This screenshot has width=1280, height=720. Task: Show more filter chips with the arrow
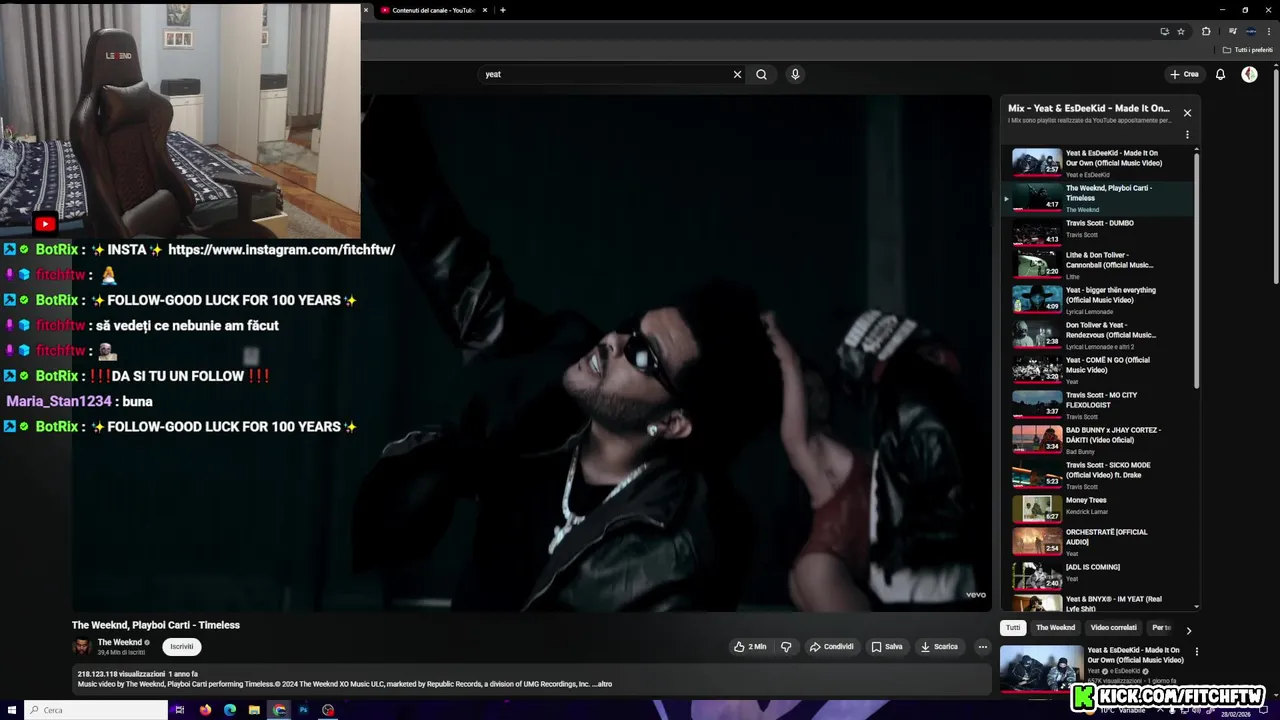(1188, 630)
